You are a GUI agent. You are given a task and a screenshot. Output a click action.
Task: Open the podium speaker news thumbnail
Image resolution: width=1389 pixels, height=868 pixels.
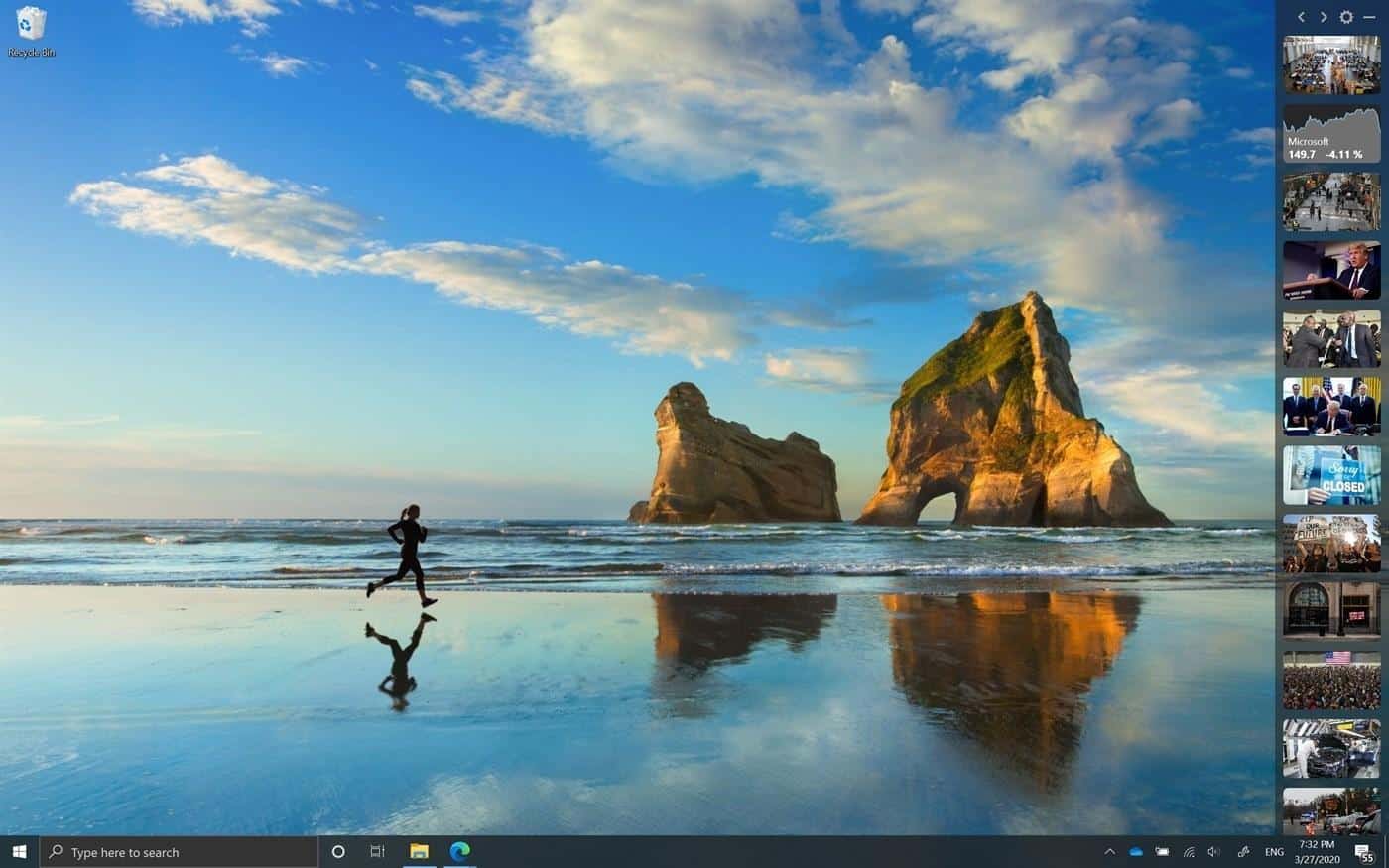(x=1330, y=270)
